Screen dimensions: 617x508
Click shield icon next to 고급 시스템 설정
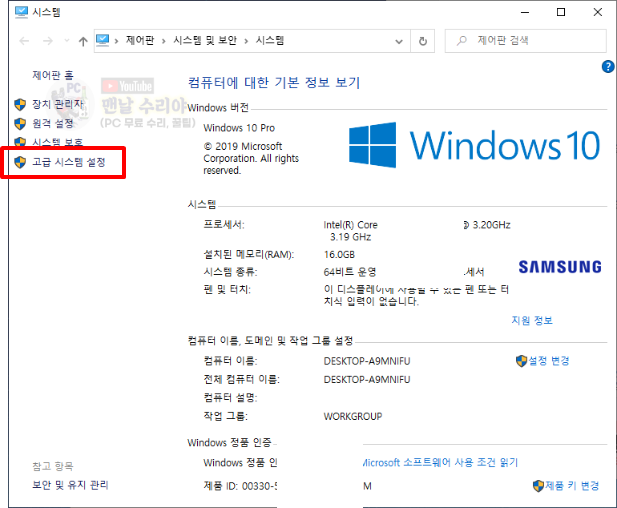(20, 162)
